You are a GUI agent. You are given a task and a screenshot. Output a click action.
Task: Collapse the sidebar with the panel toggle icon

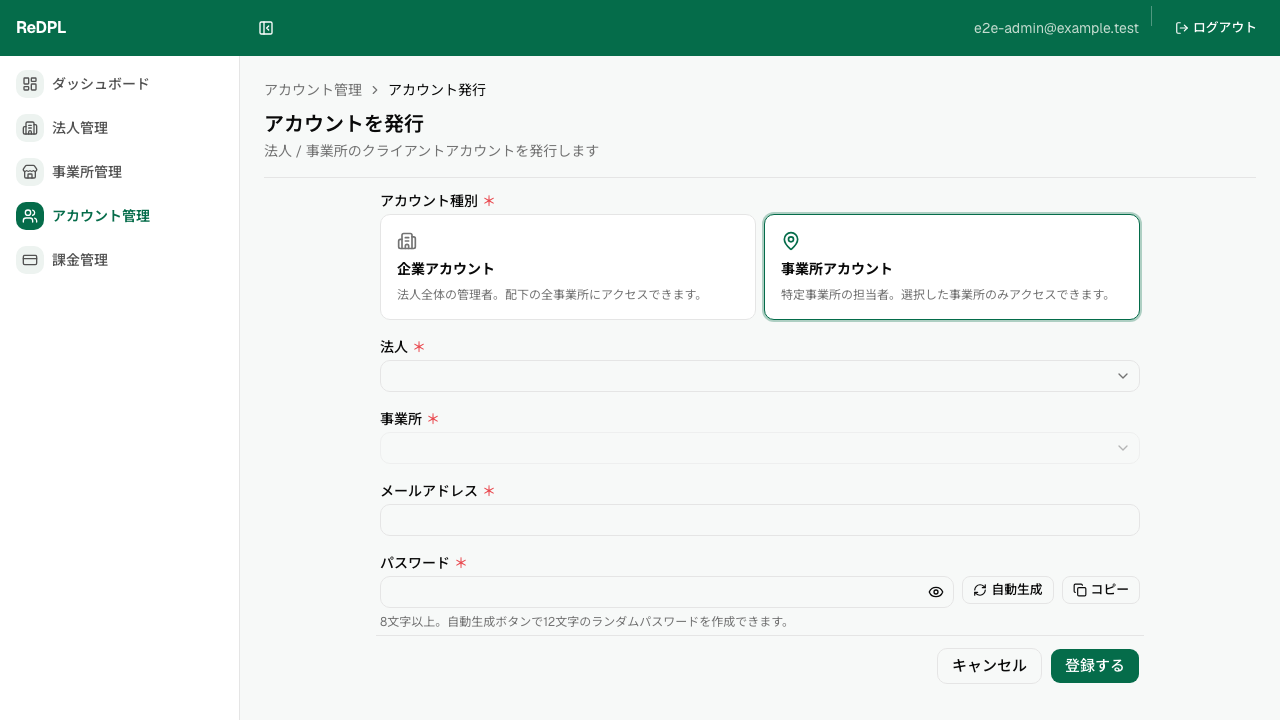(x=266, y=28)
